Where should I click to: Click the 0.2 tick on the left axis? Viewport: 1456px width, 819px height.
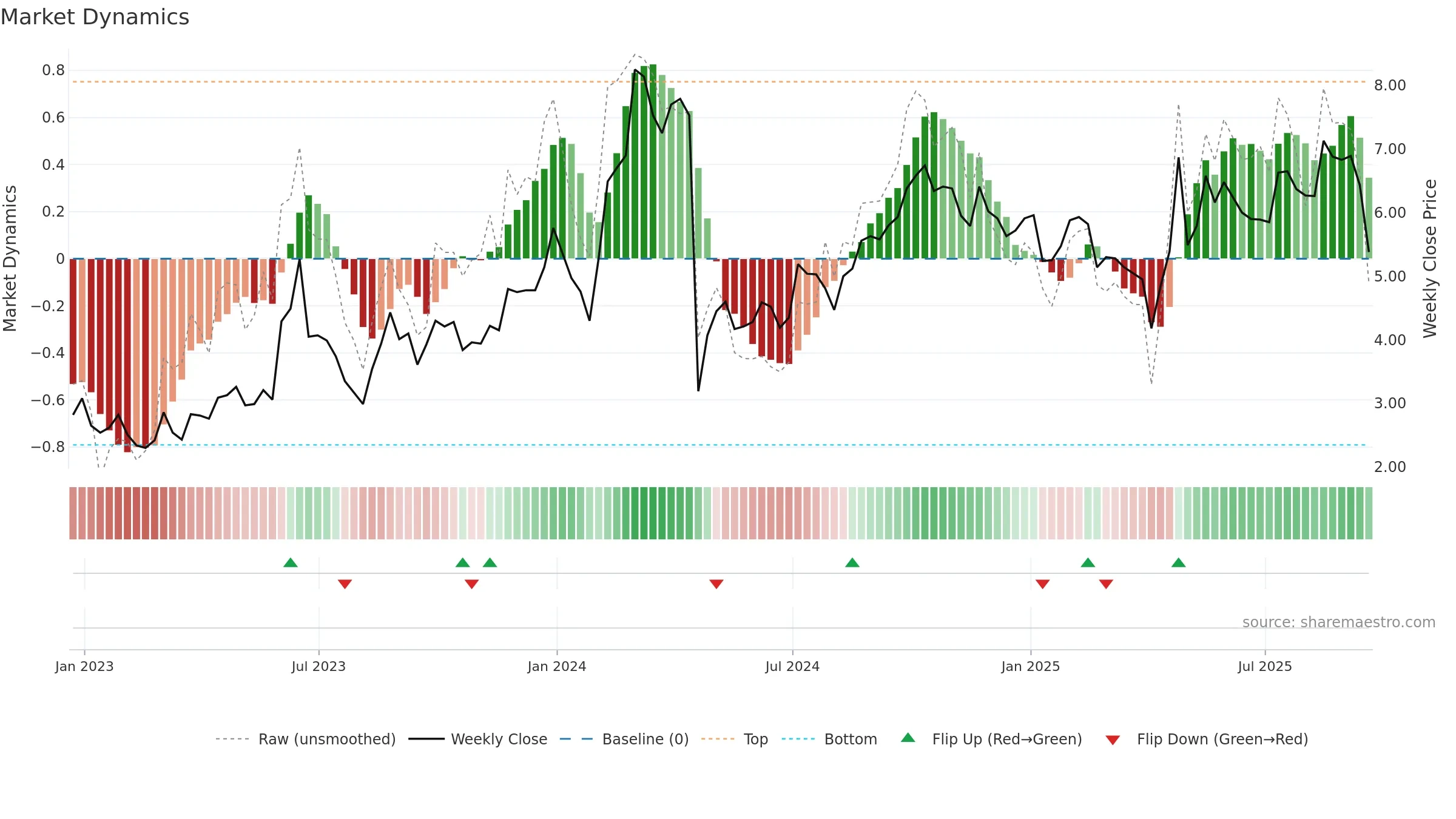53,211
